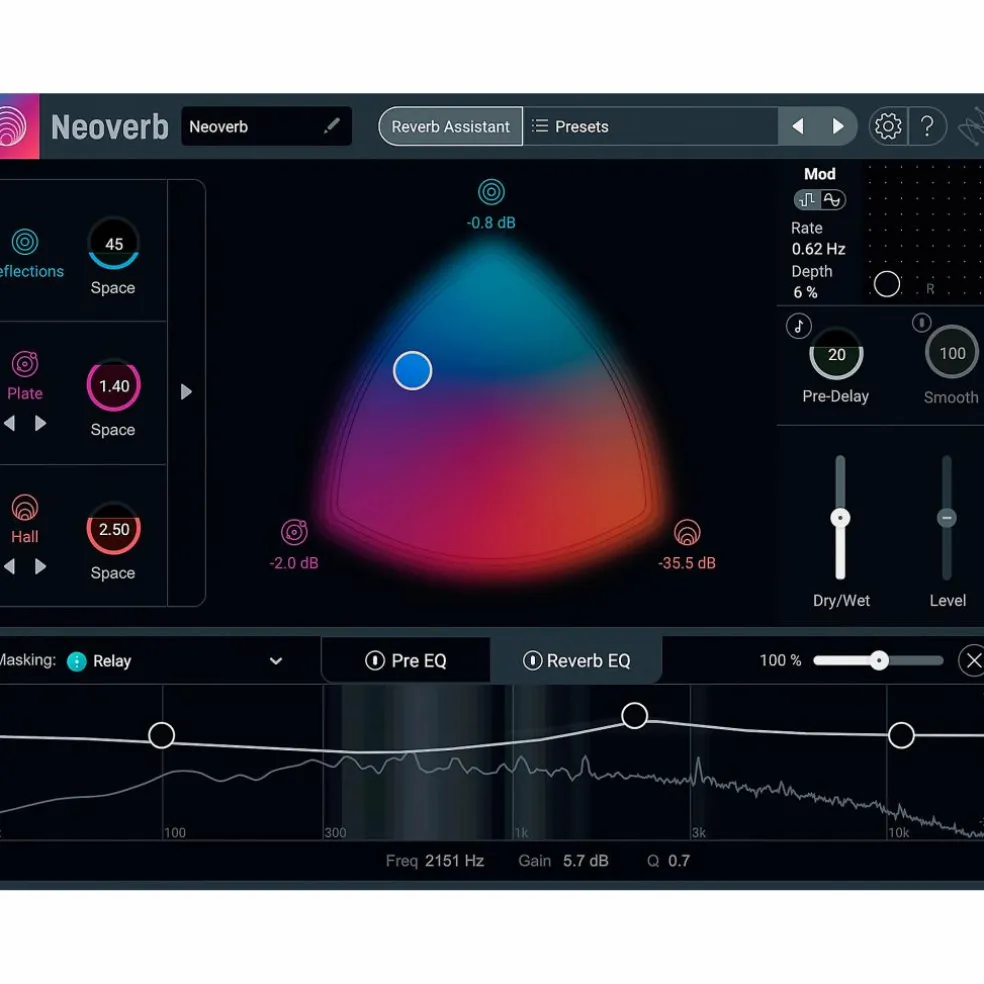
Task: Select previous Hall reverb type
Action: (9, 567)
